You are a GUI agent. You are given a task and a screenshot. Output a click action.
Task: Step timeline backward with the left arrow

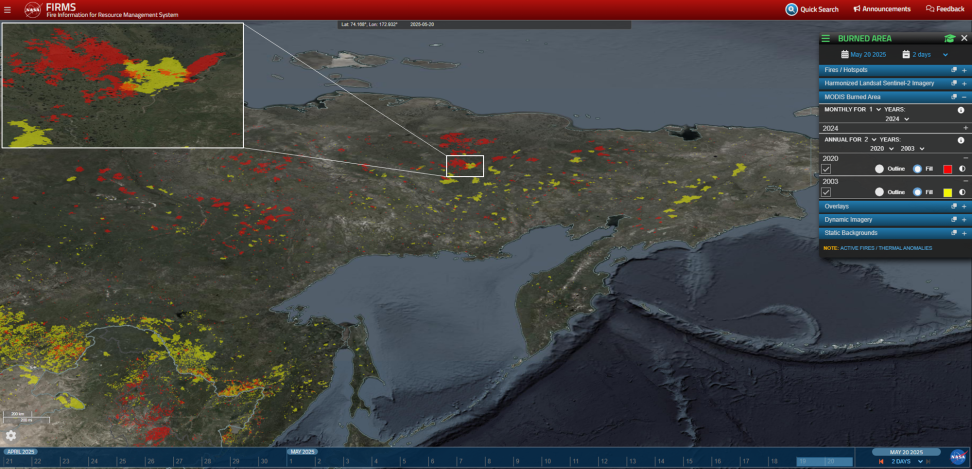coord(881,462)
